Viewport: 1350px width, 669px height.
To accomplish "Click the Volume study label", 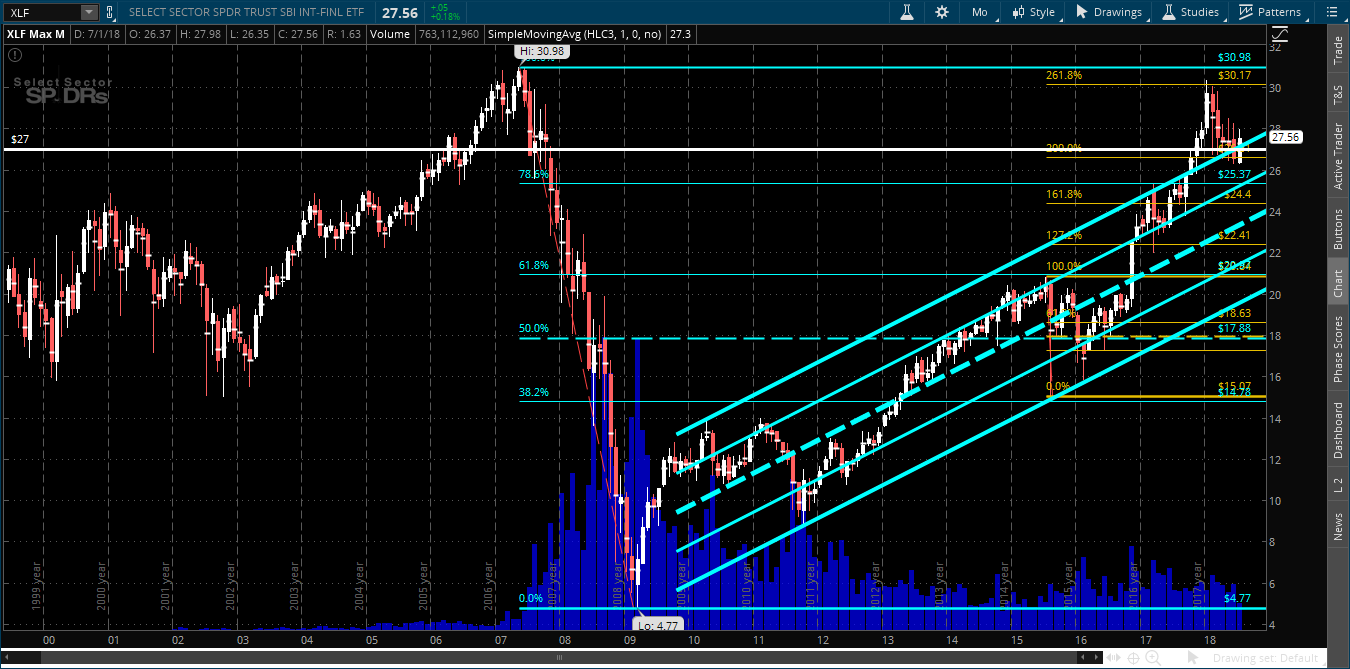I will click(389, 34).
